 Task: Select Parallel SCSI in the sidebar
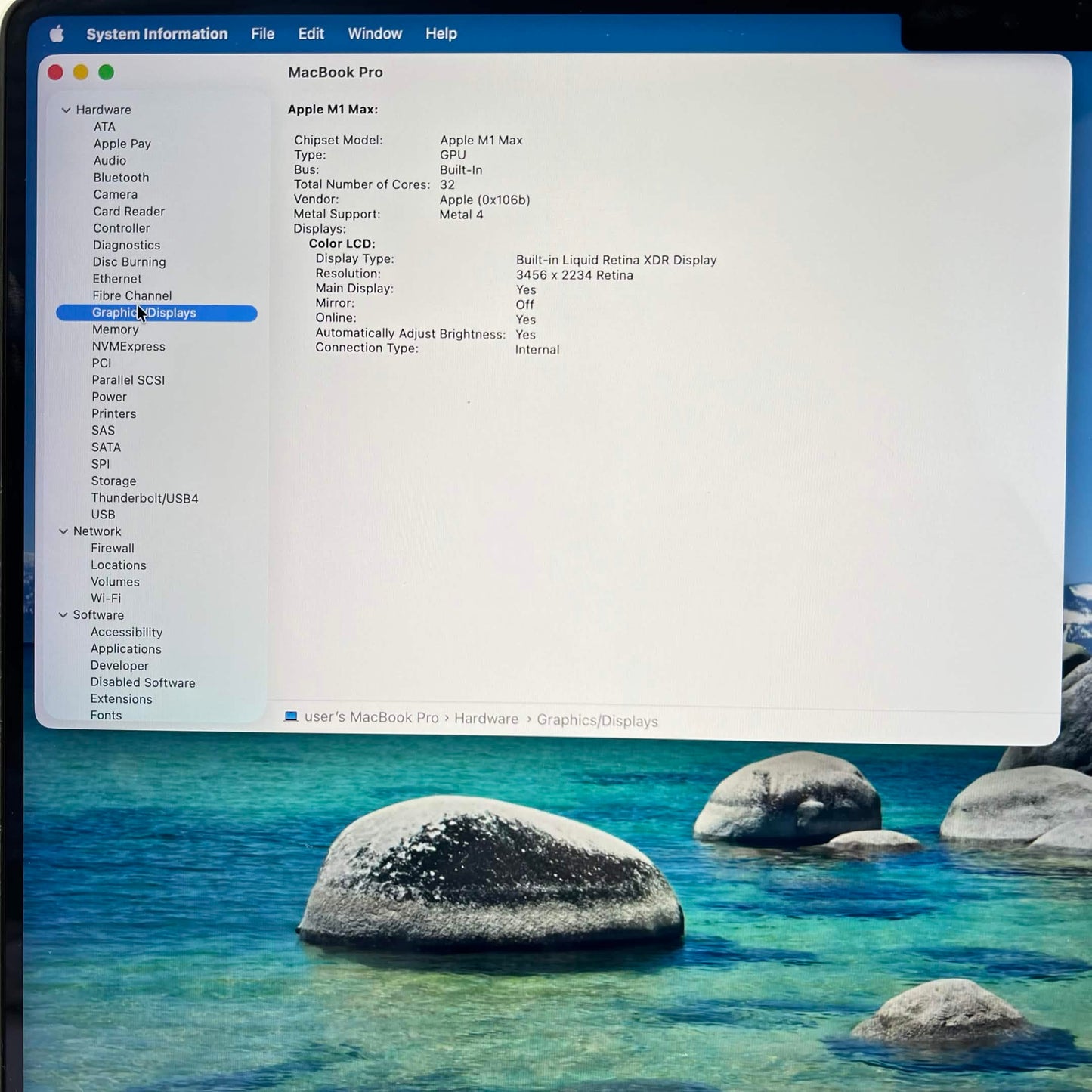click(128, 380)
